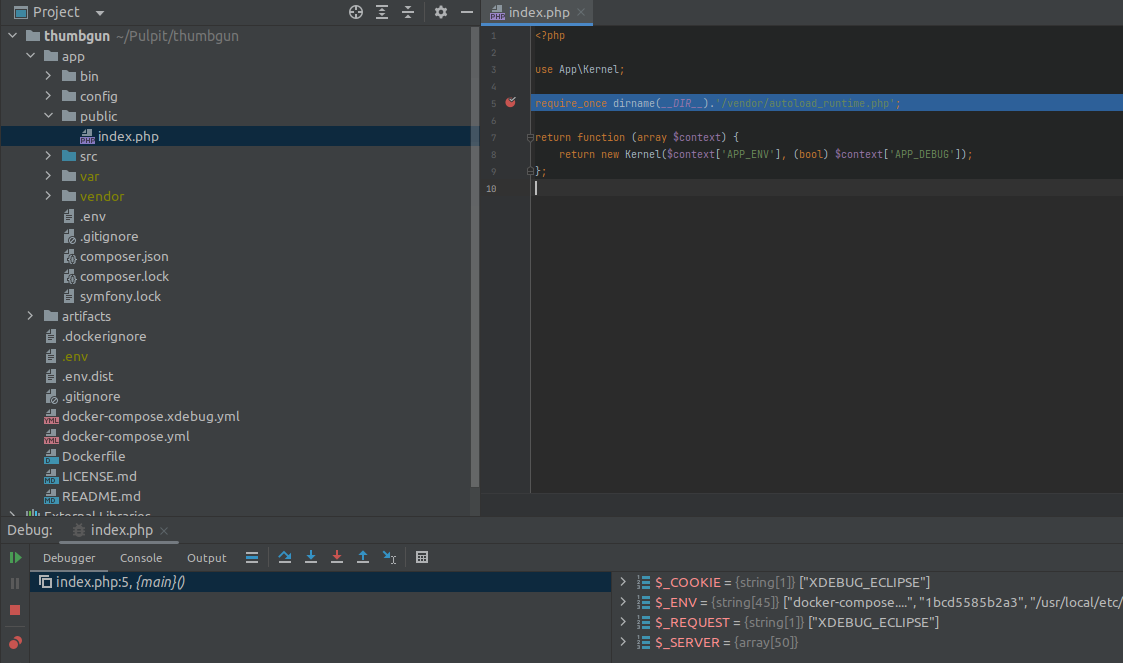Resume program with green play icon
Image resolution: width=1123 pixels, height=663 pixels.
15,558
